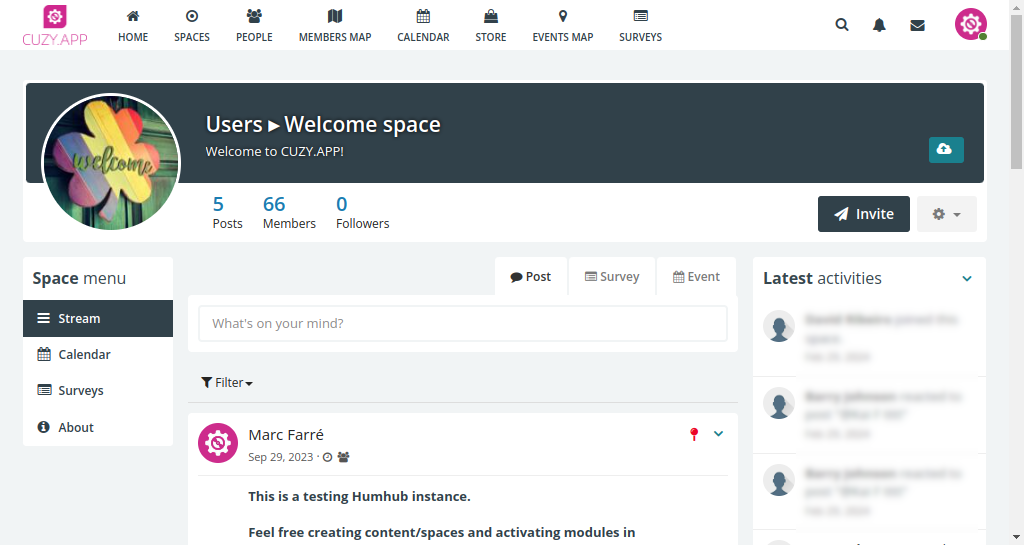
Task: Click the CUZY.APP logo
Action: pyautogui.click(x=55, y=25)
